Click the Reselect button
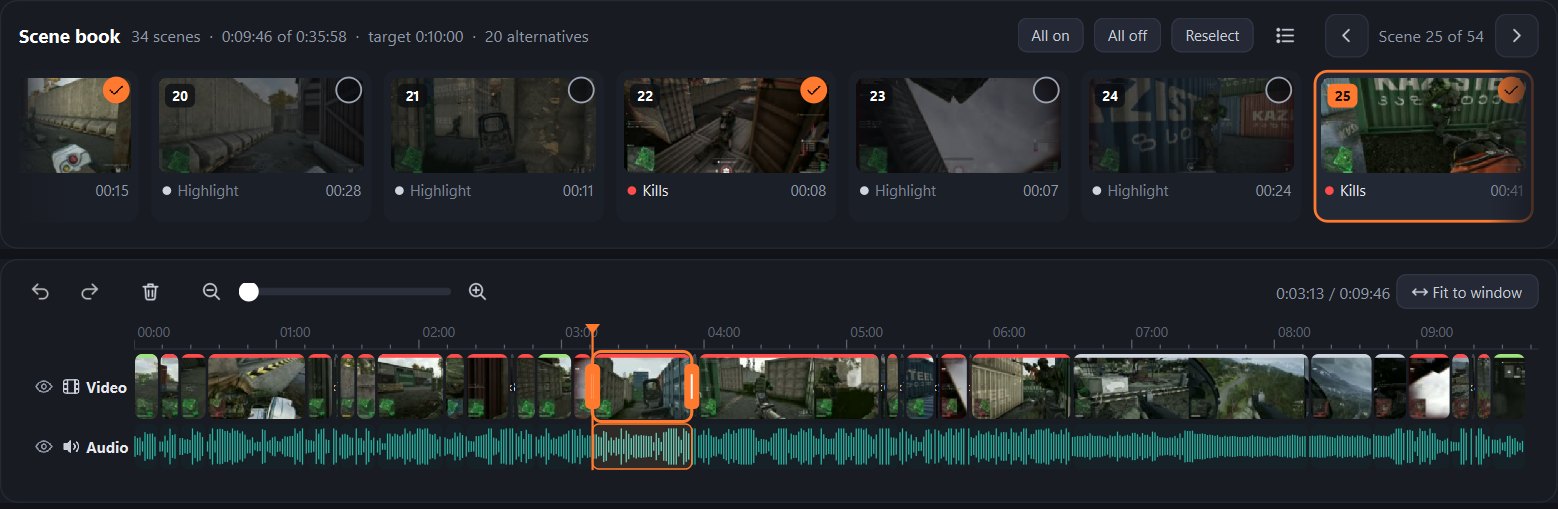Screen dimensions: 1558x509 tap(1212, 36)
